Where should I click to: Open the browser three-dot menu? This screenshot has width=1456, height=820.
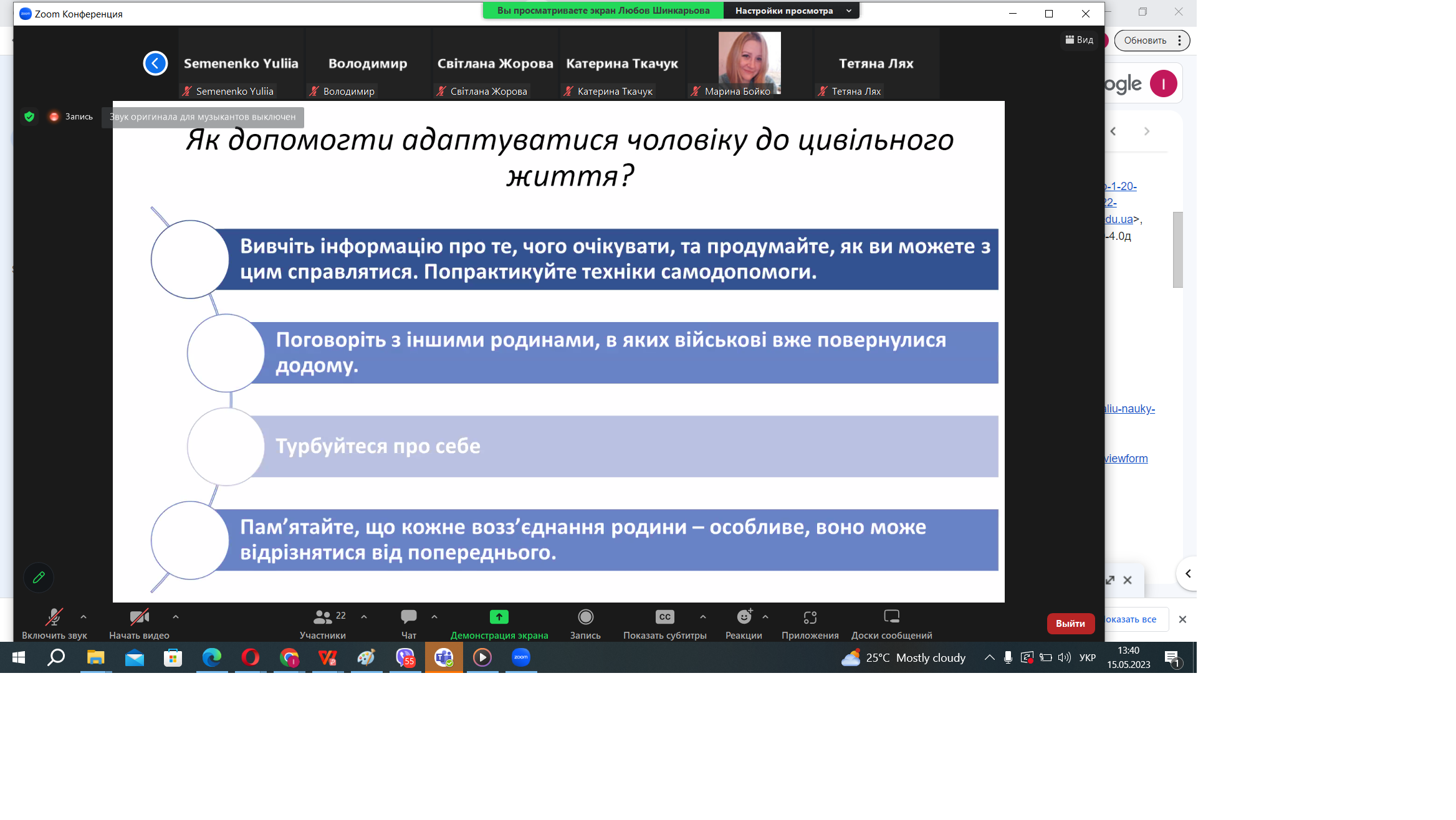1179,40
